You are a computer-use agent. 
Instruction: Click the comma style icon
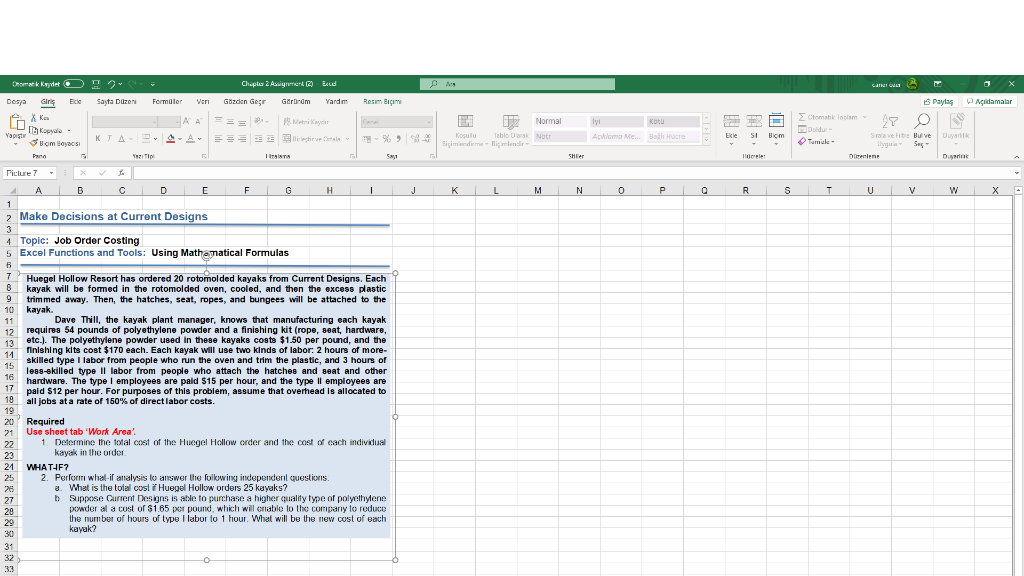(x=398, y=138)
